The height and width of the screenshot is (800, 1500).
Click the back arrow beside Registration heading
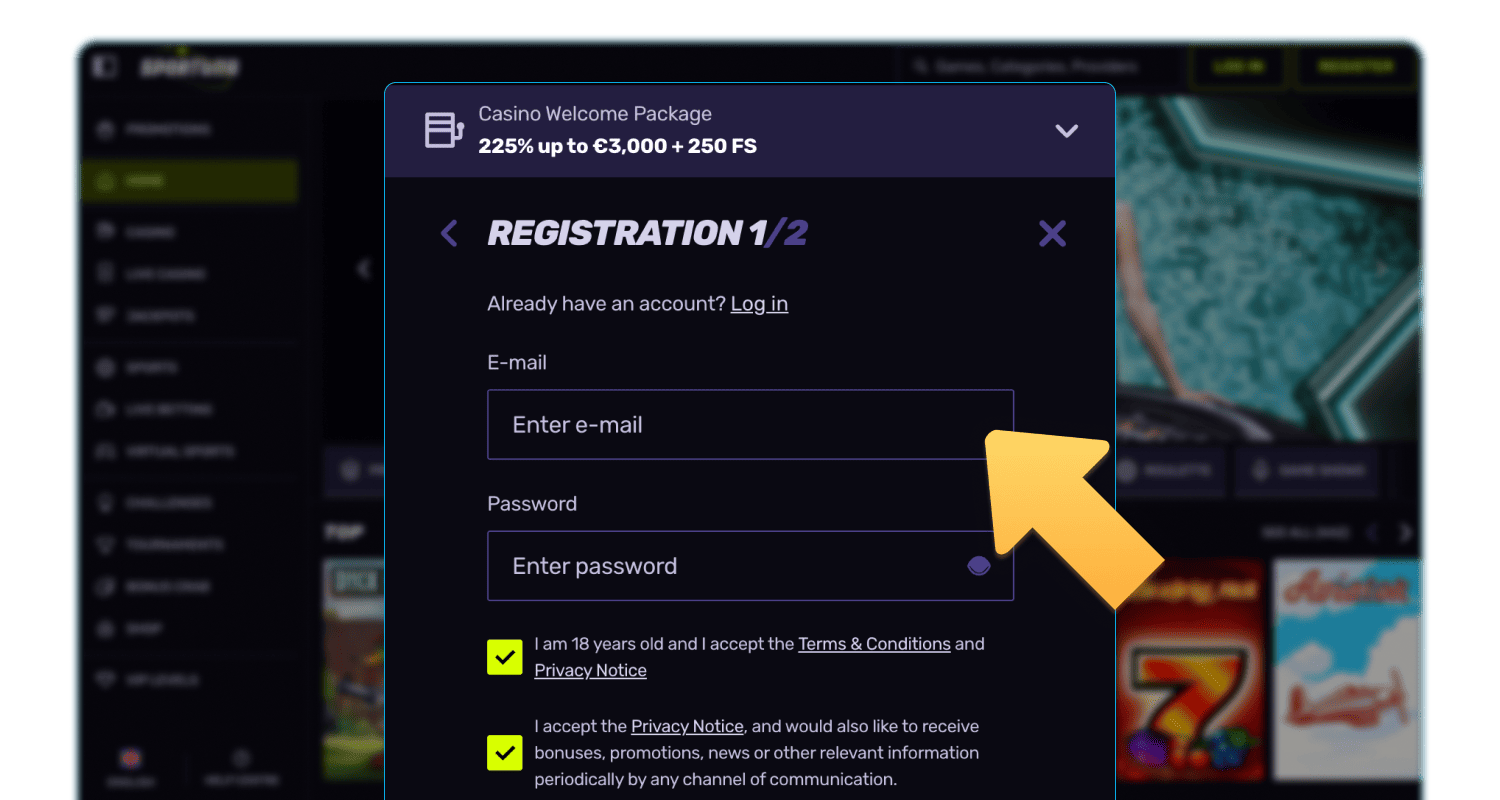(x=449, y=234)
